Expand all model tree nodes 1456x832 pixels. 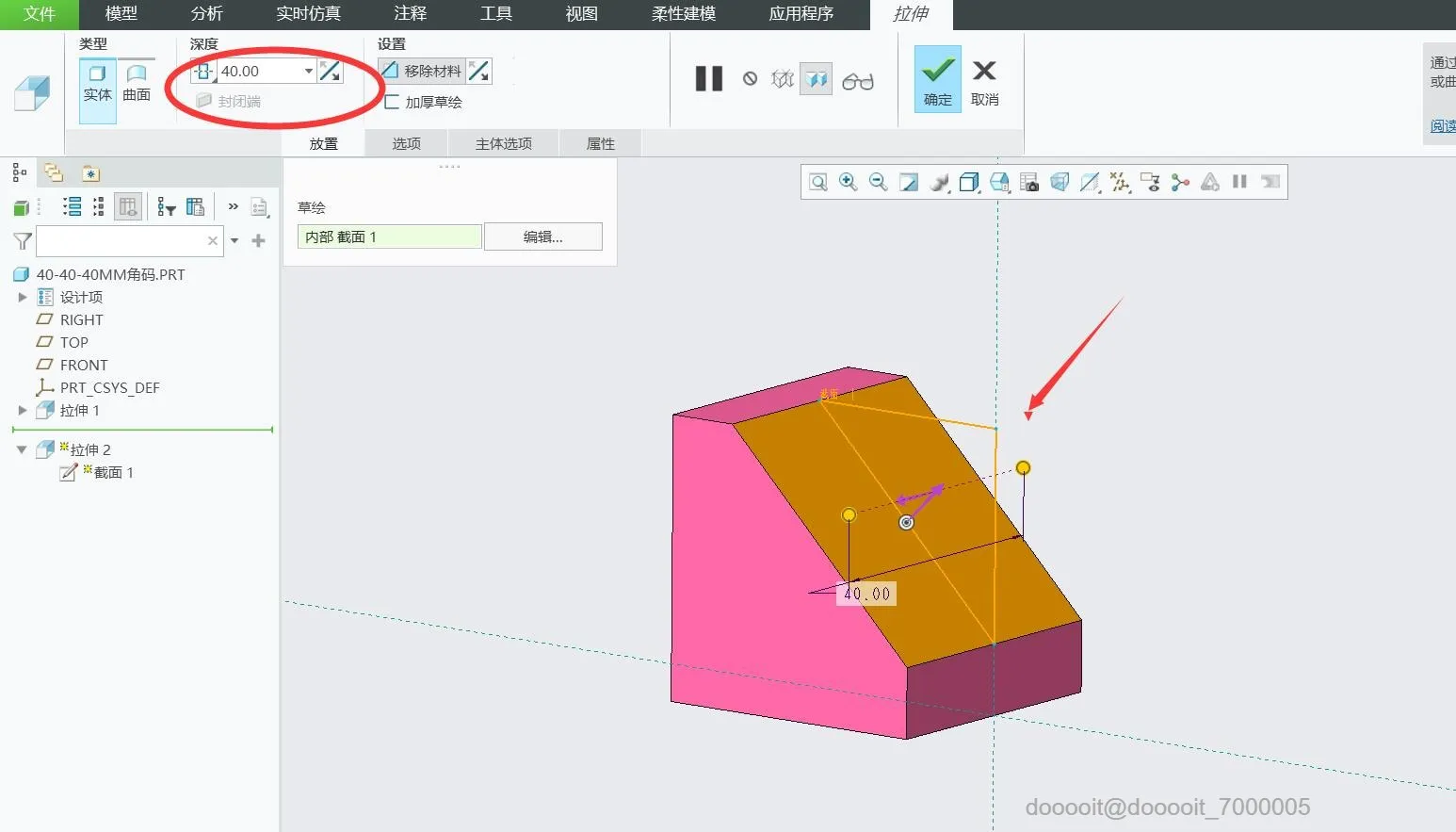click(x=72, y=207)
